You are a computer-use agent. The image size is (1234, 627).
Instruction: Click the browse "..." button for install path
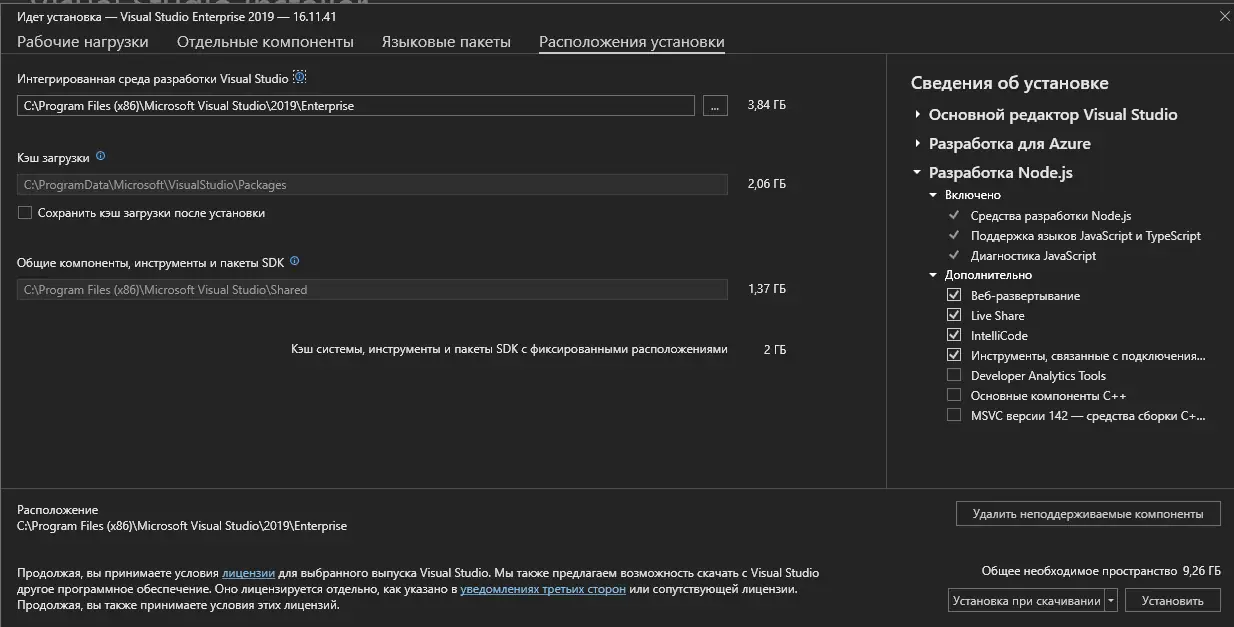pos(715,105)
